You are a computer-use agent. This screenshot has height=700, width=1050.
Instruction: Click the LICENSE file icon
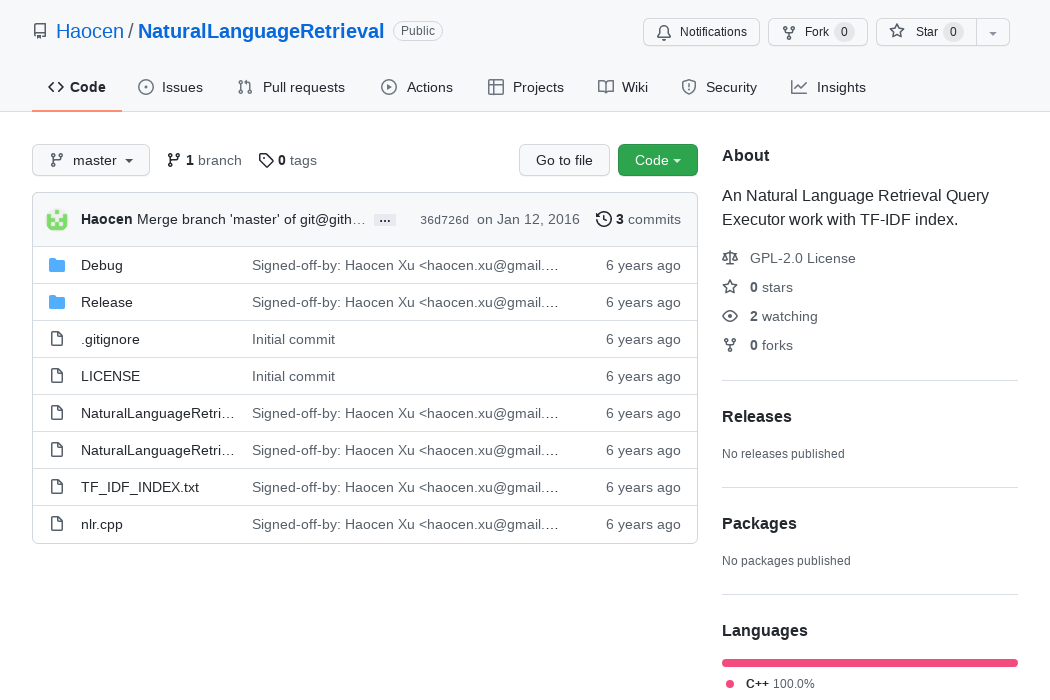point(57,376)
